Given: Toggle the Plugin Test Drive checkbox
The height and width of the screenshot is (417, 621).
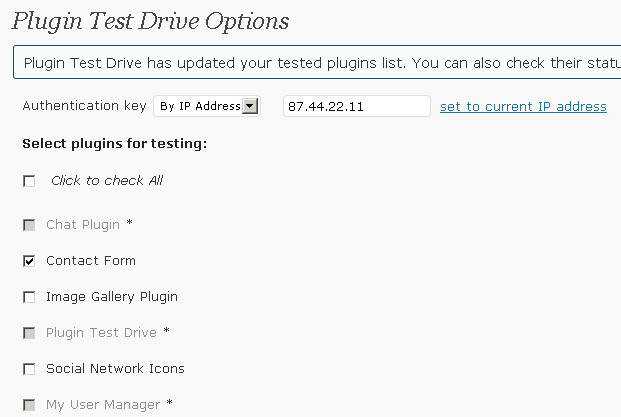Looking at the screenshot, I should coord(29,333).
